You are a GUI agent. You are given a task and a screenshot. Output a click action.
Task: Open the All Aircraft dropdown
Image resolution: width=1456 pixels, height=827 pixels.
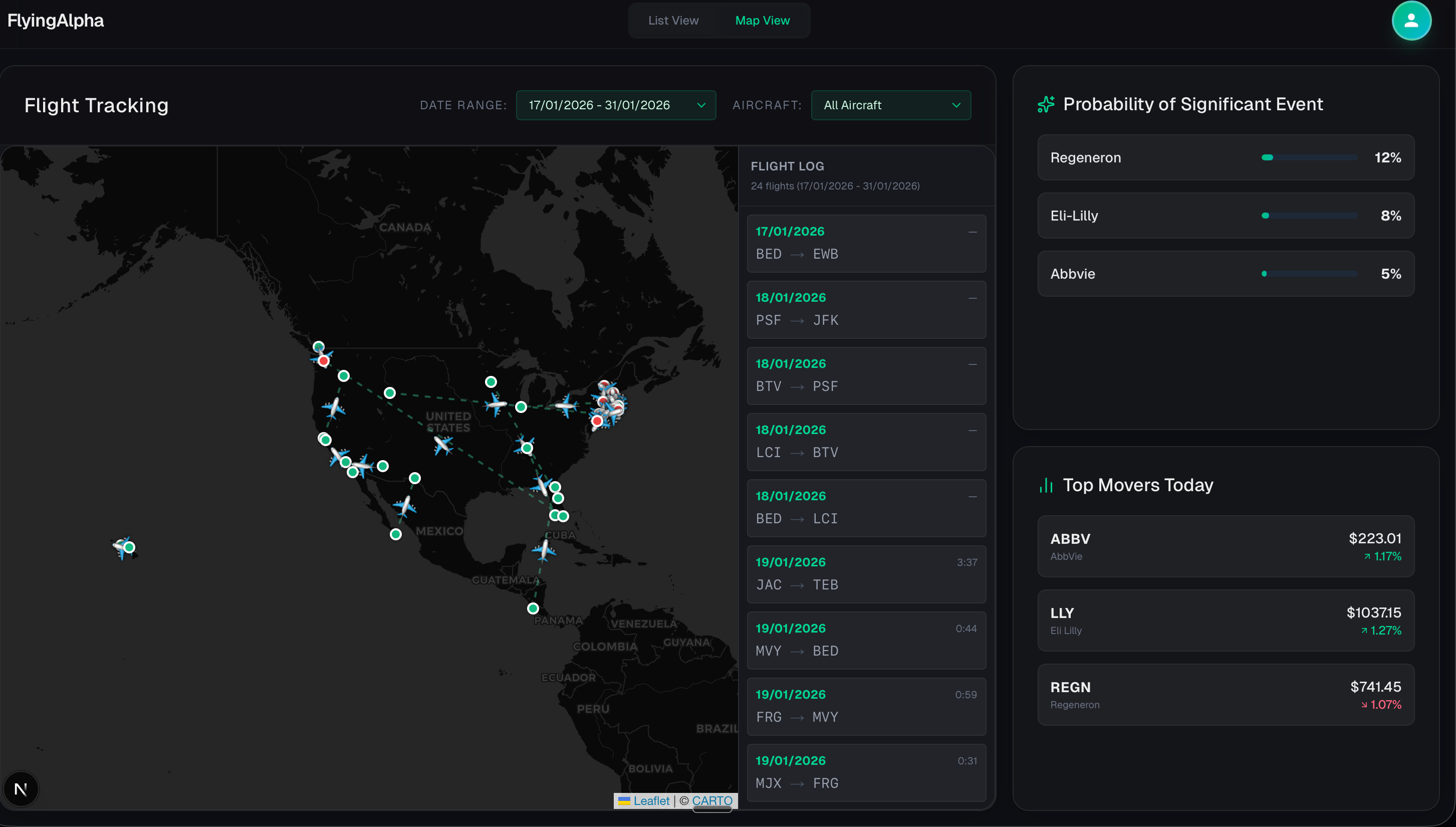coord(891,105)
